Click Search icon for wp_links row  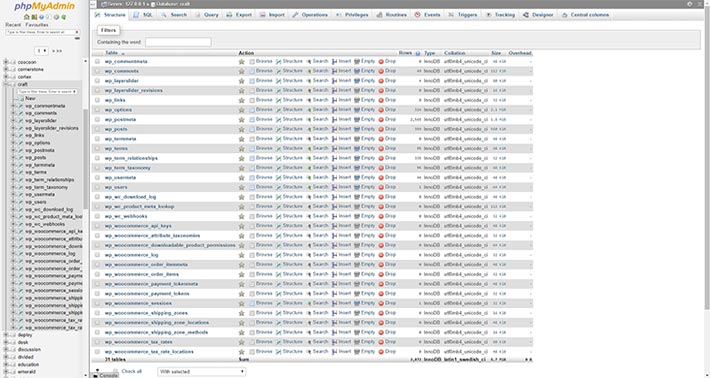pos(309,100)
